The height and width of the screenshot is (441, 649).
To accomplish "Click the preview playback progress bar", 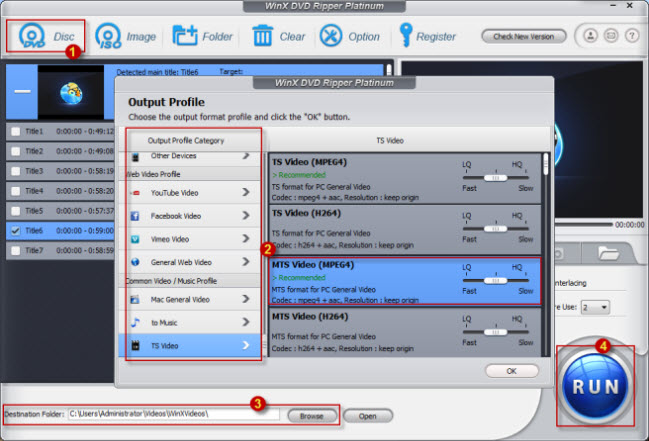I will click(x=584, y=224).
